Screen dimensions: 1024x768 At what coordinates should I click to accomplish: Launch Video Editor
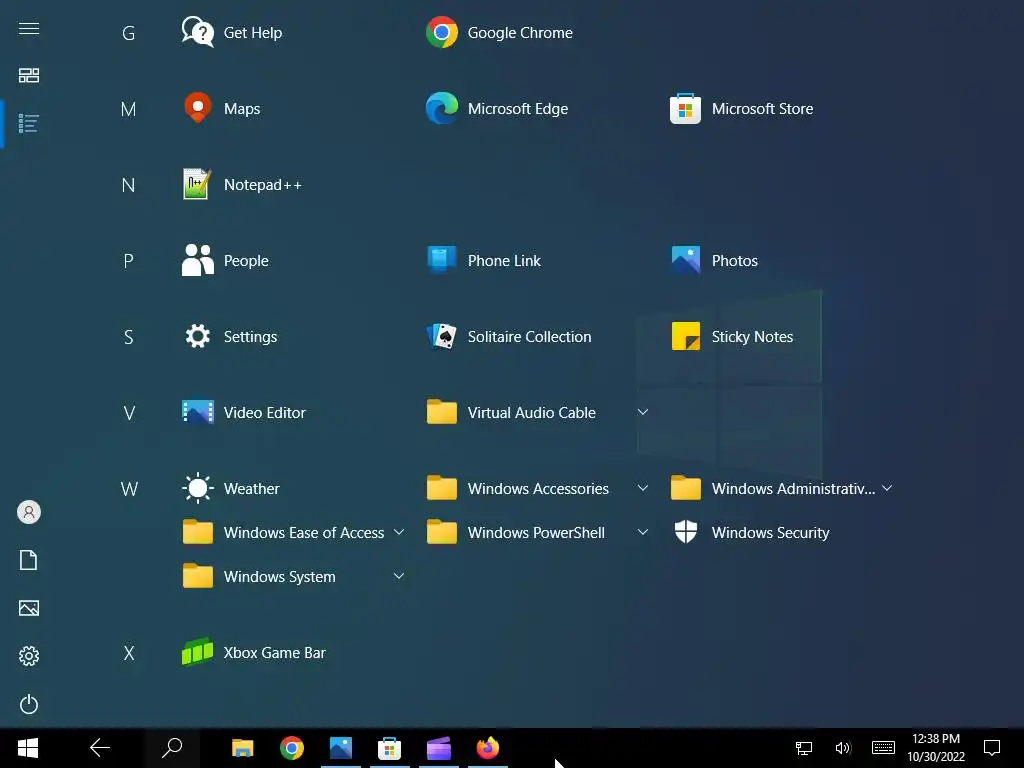[244, 413]
